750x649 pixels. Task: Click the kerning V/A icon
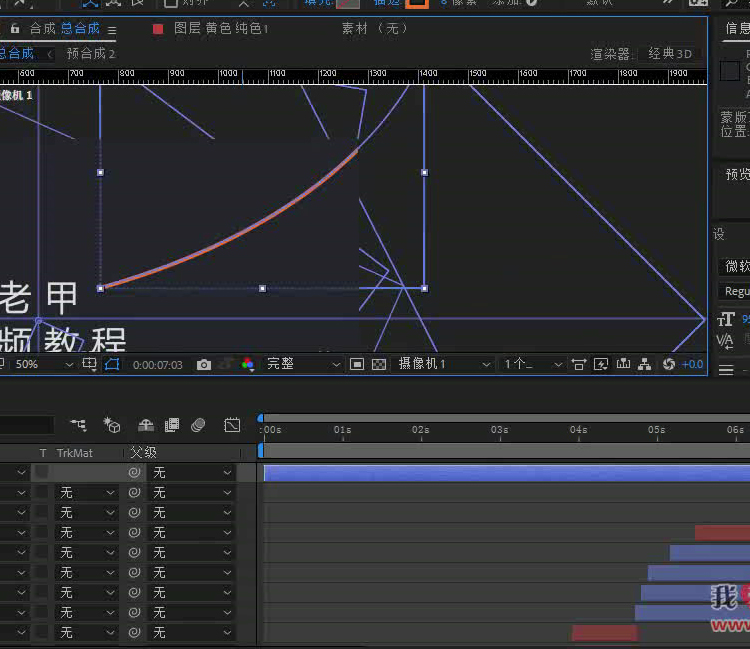(x=724, y=341)
